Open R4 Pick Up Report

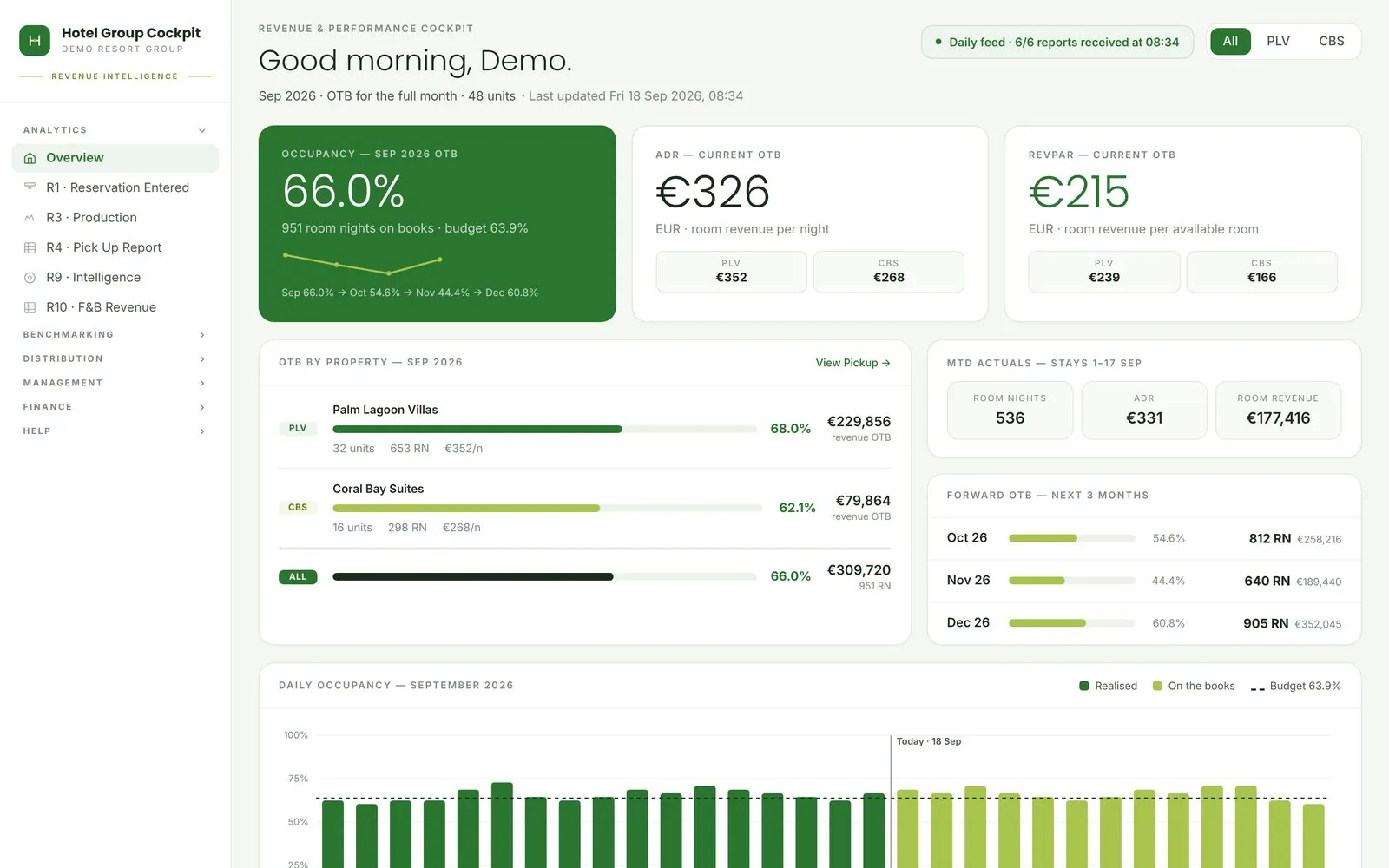115,247
